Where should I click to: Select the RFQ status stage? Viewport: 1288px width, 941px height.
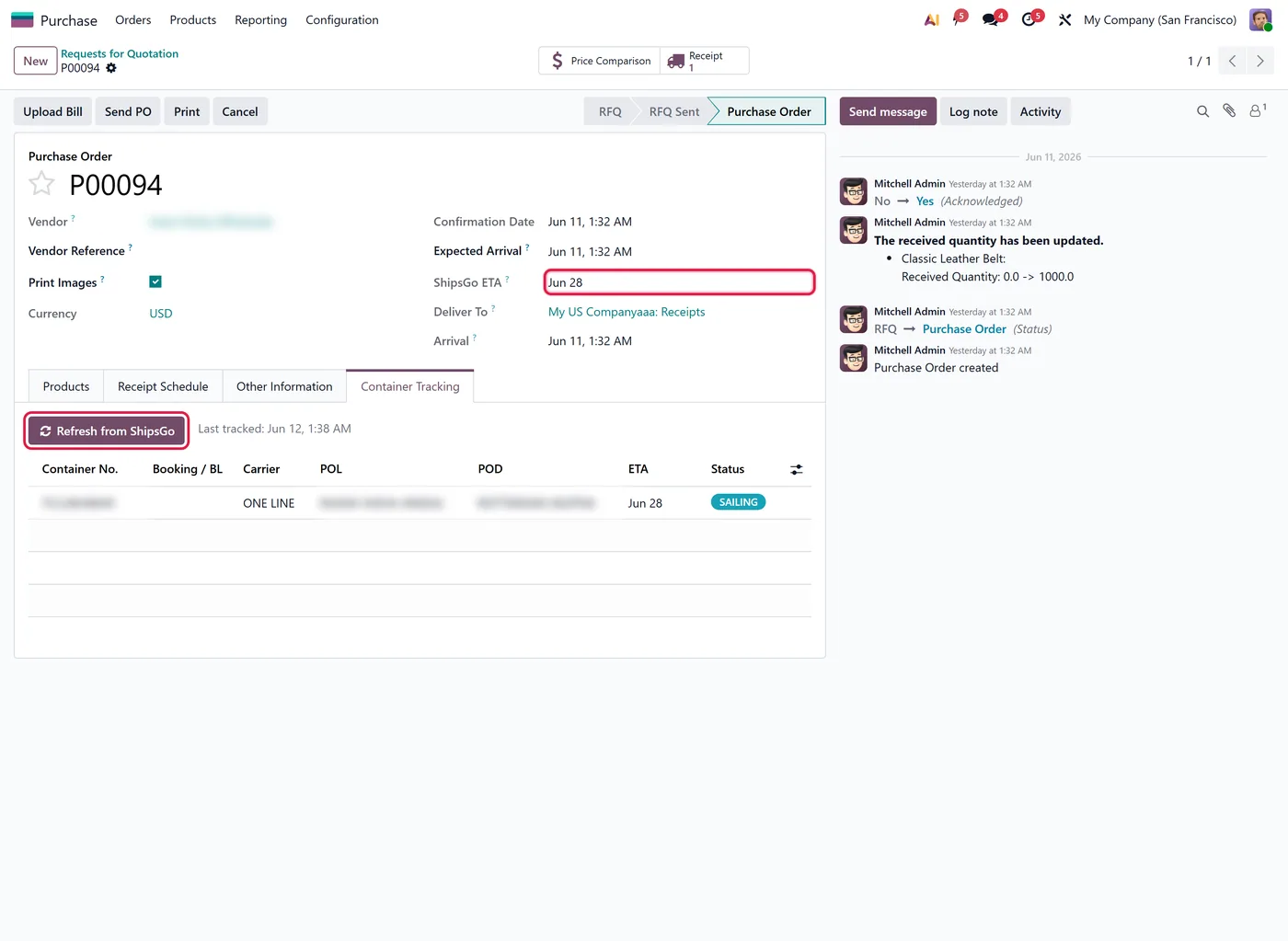pos(610,111)
